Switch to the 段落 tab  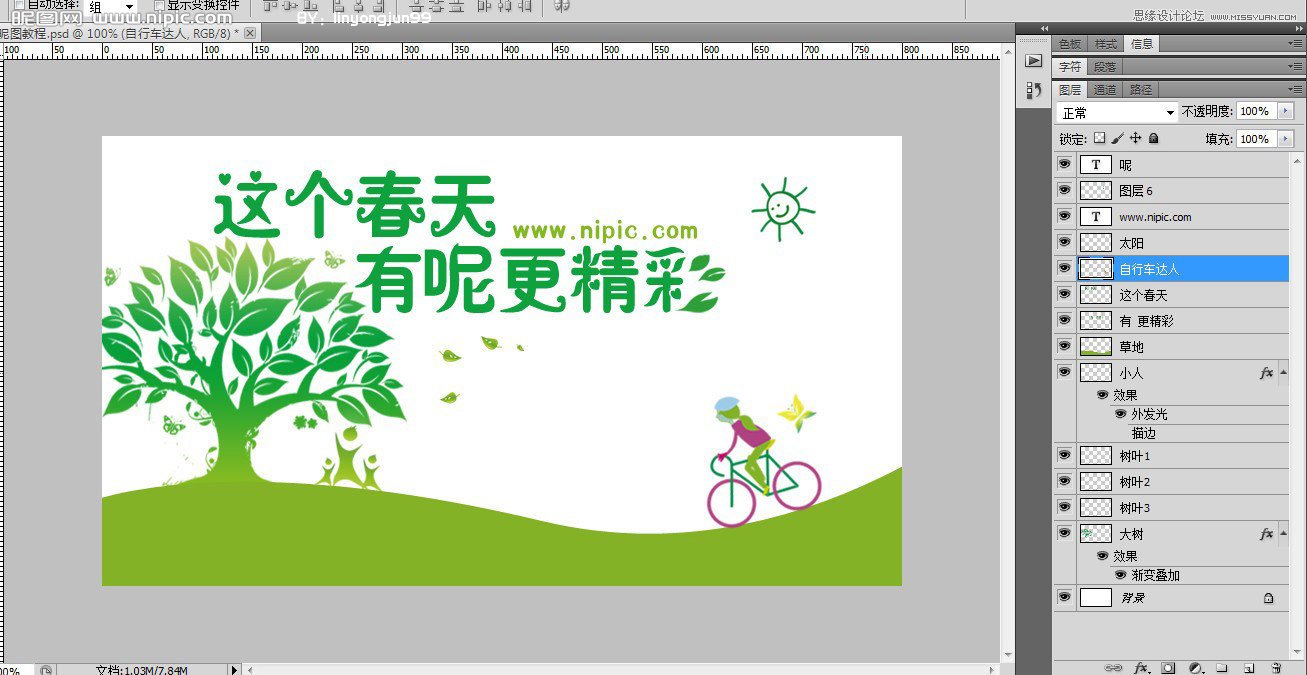(x=1106, y=66)
